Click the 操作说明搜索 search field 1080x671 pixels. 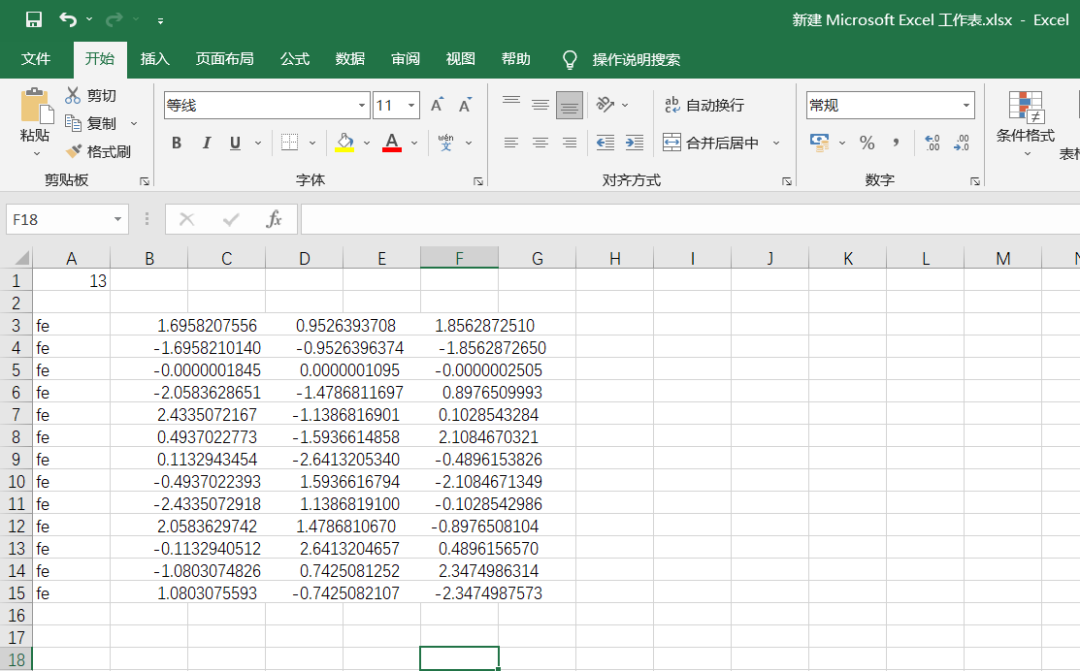coord(636,60)
